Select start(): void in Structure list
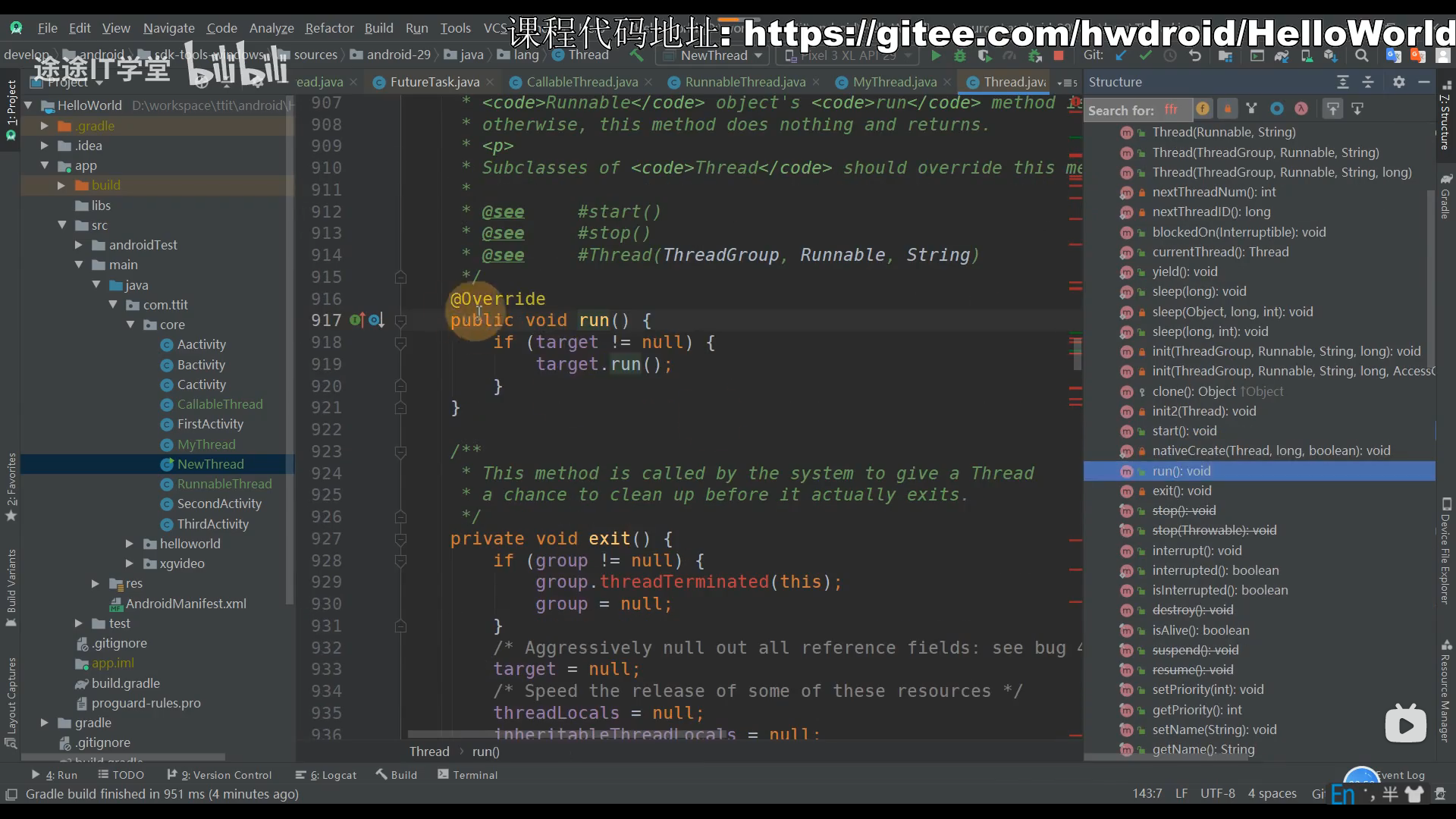Viewport: 1456px width, 819px height. point(1185,431)
